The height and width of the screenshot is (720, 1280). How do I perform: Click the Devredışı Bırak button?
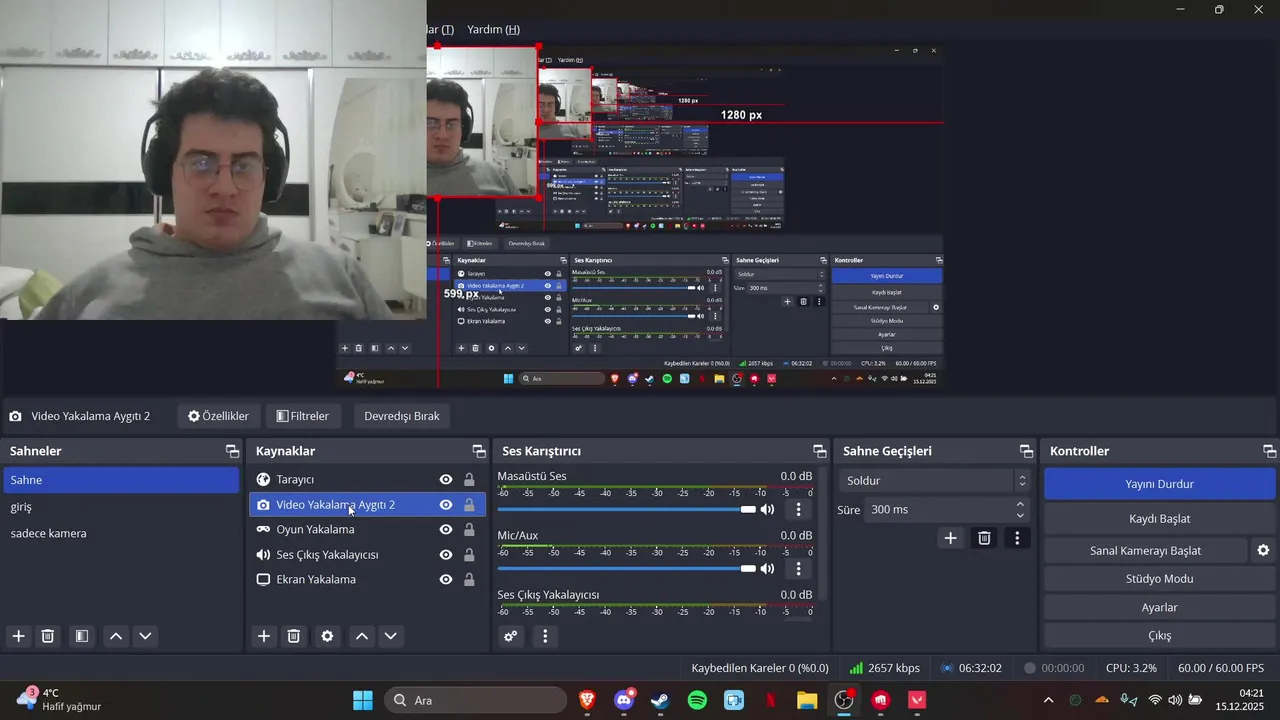[x=401, y=416]
